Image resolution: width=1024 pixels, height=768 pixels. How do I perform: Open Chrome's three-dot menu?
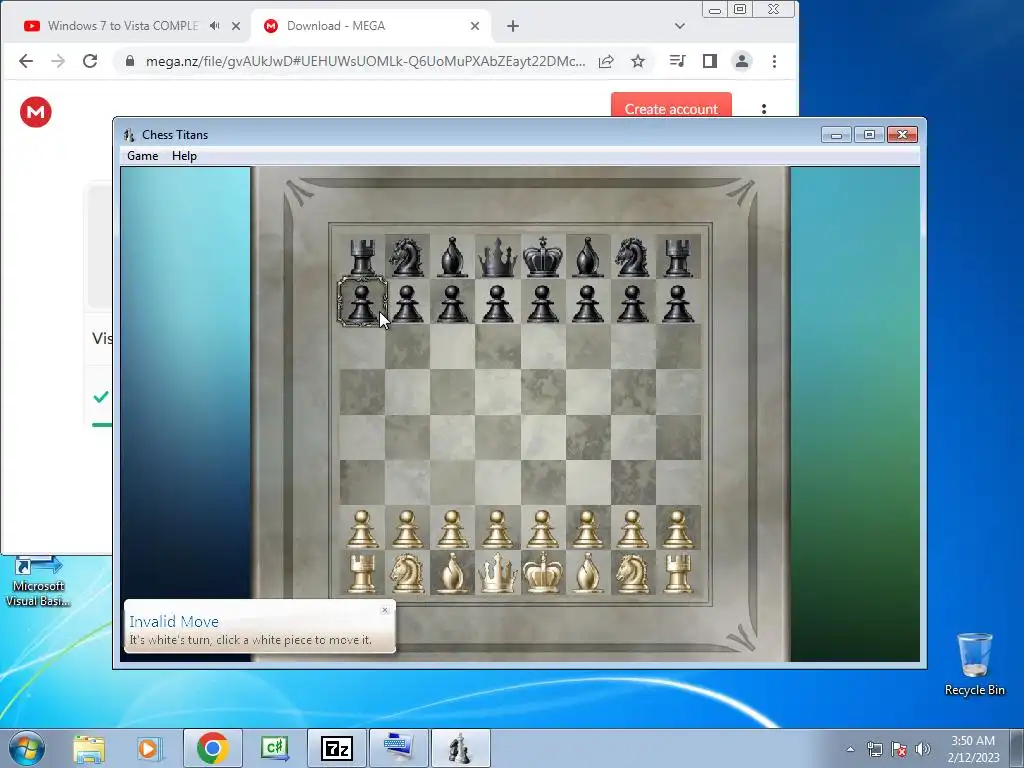774,61
